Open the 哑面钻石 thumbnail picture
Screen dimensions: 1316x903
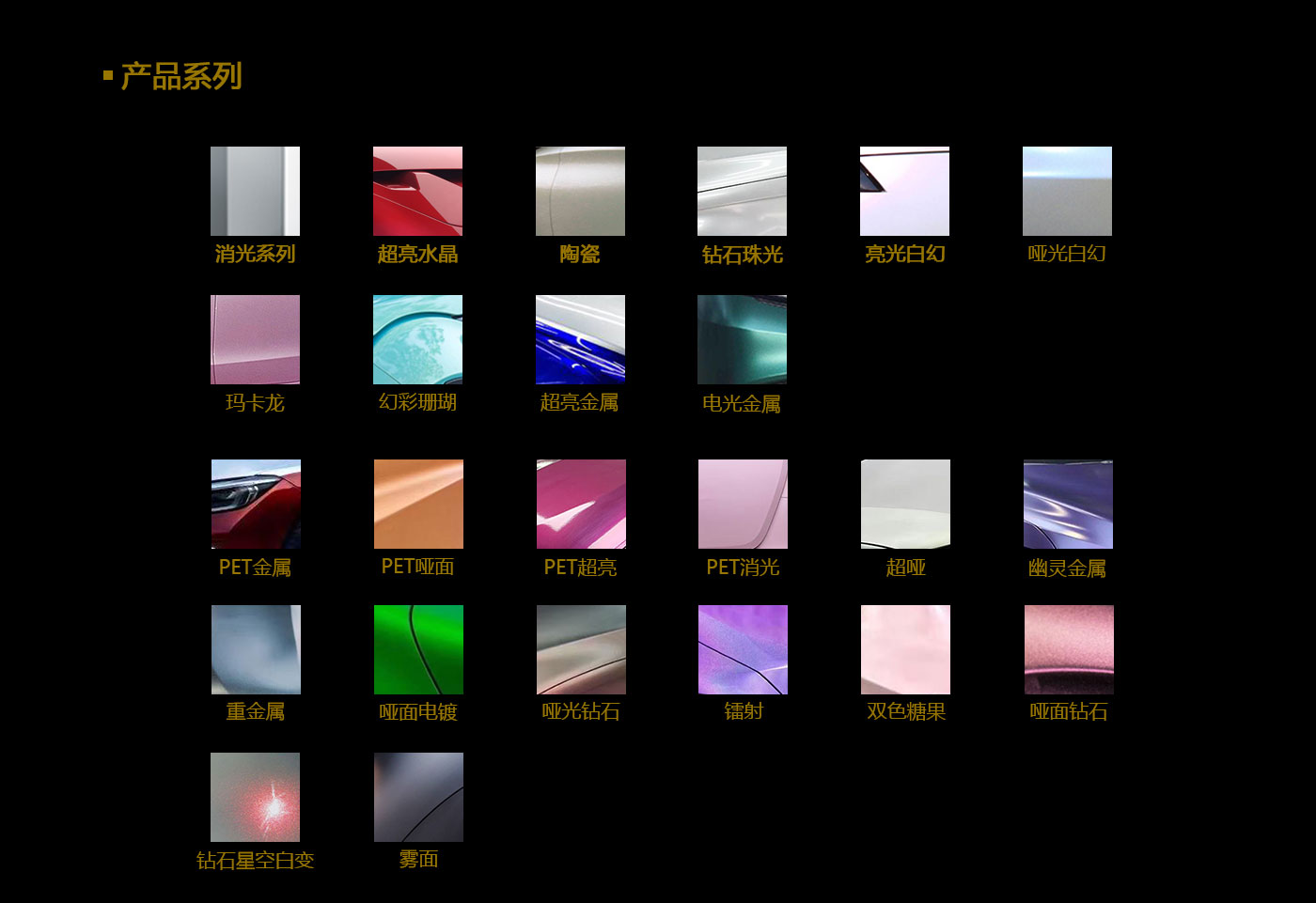tap(1069, 649)
